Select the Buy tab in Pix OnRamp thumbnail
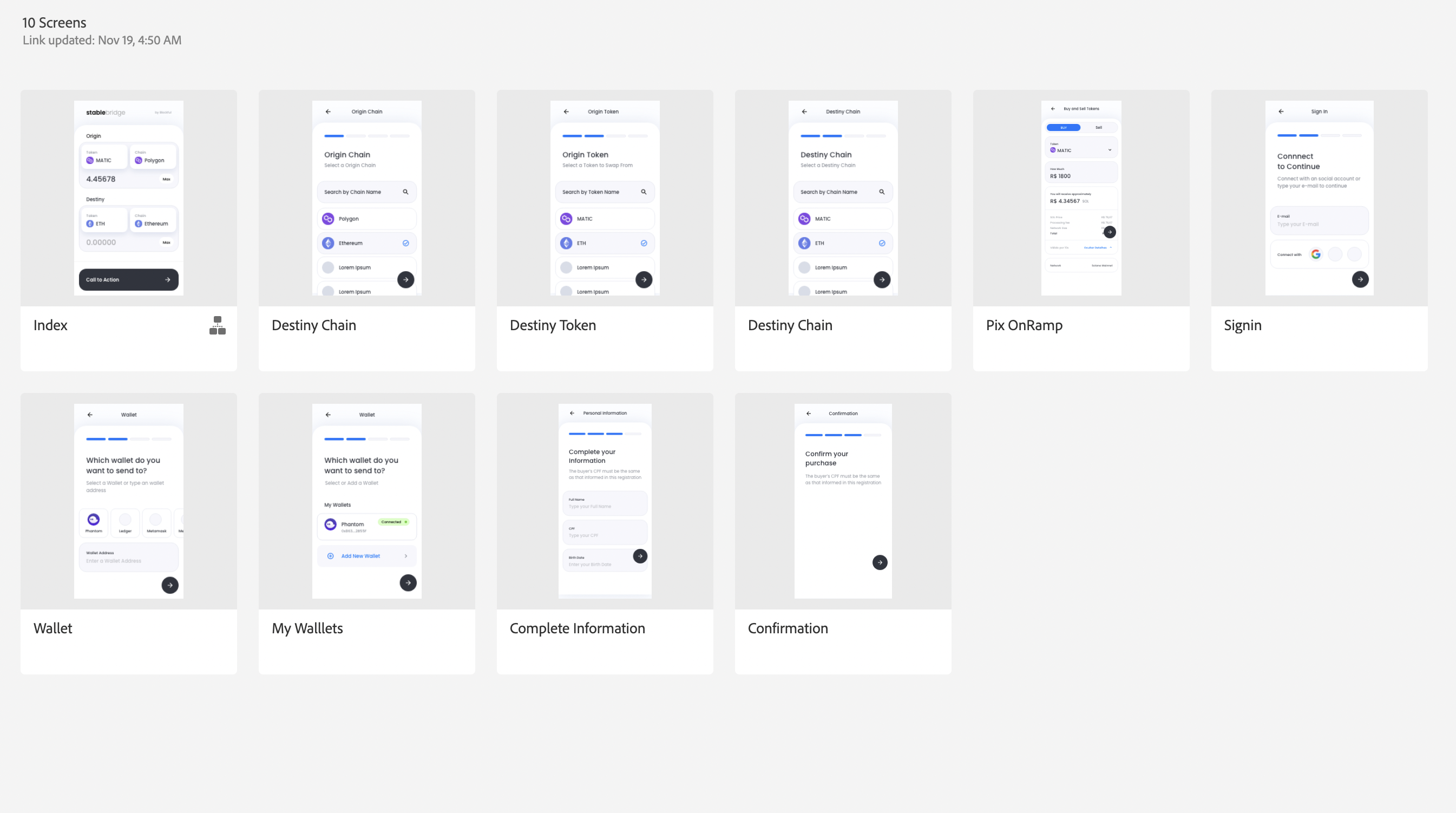1456x813 pixels. (1063, 127)
